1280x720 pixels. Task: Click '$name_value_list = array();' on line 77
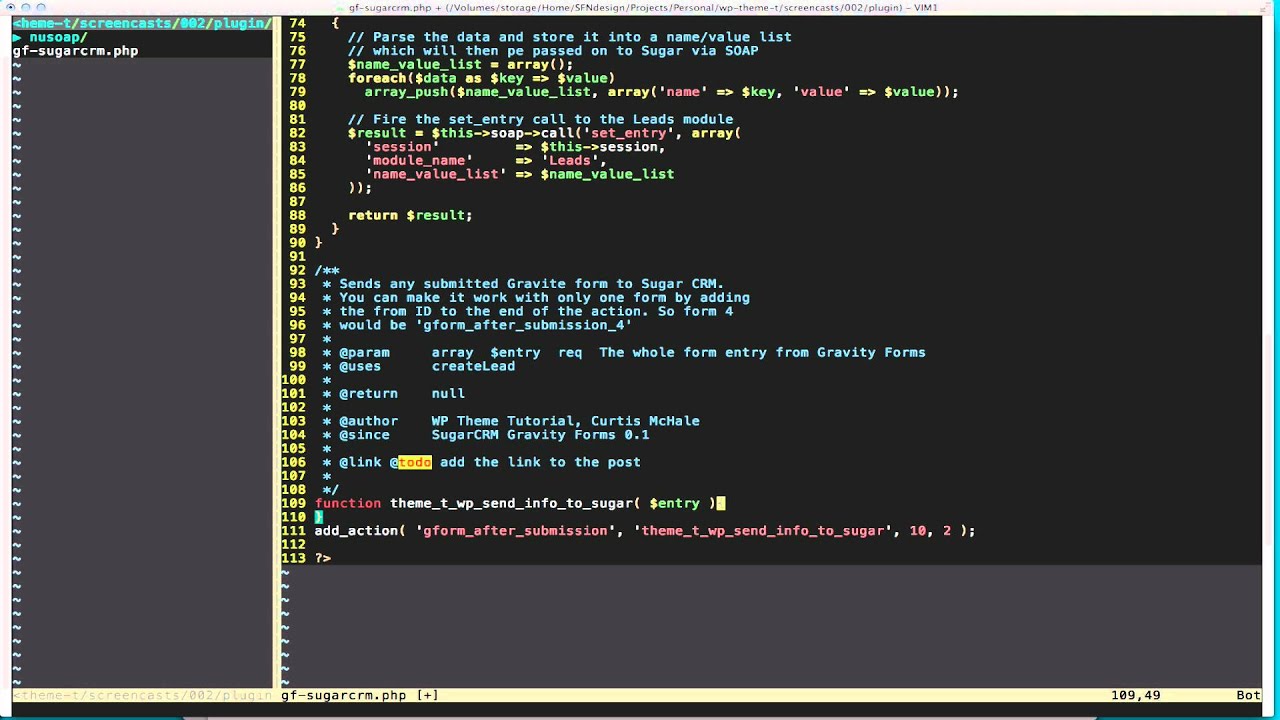tap(460, 65)
